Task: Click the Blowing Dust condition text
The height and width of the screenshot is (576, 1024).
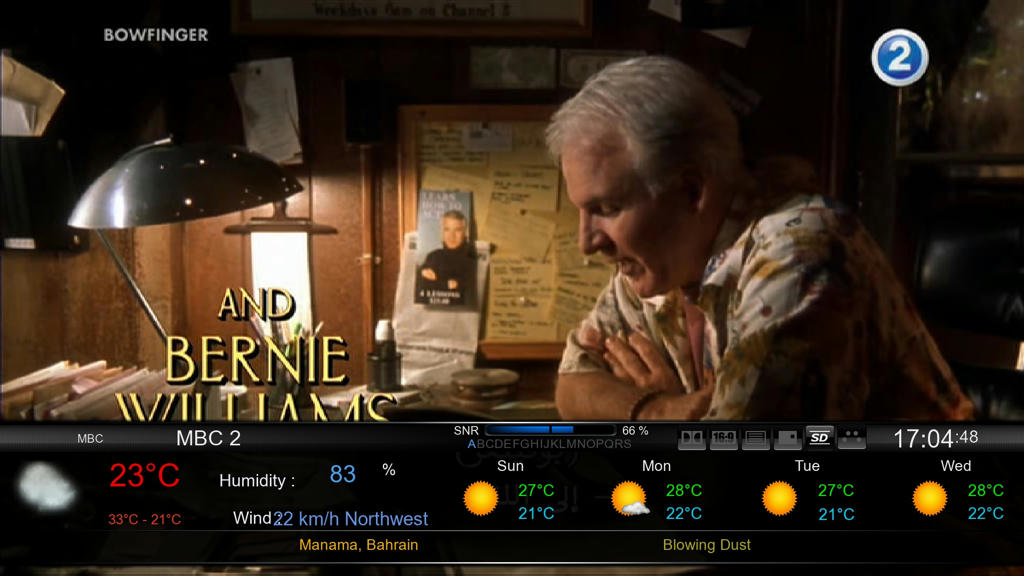Action: click(x=707, y=545)
